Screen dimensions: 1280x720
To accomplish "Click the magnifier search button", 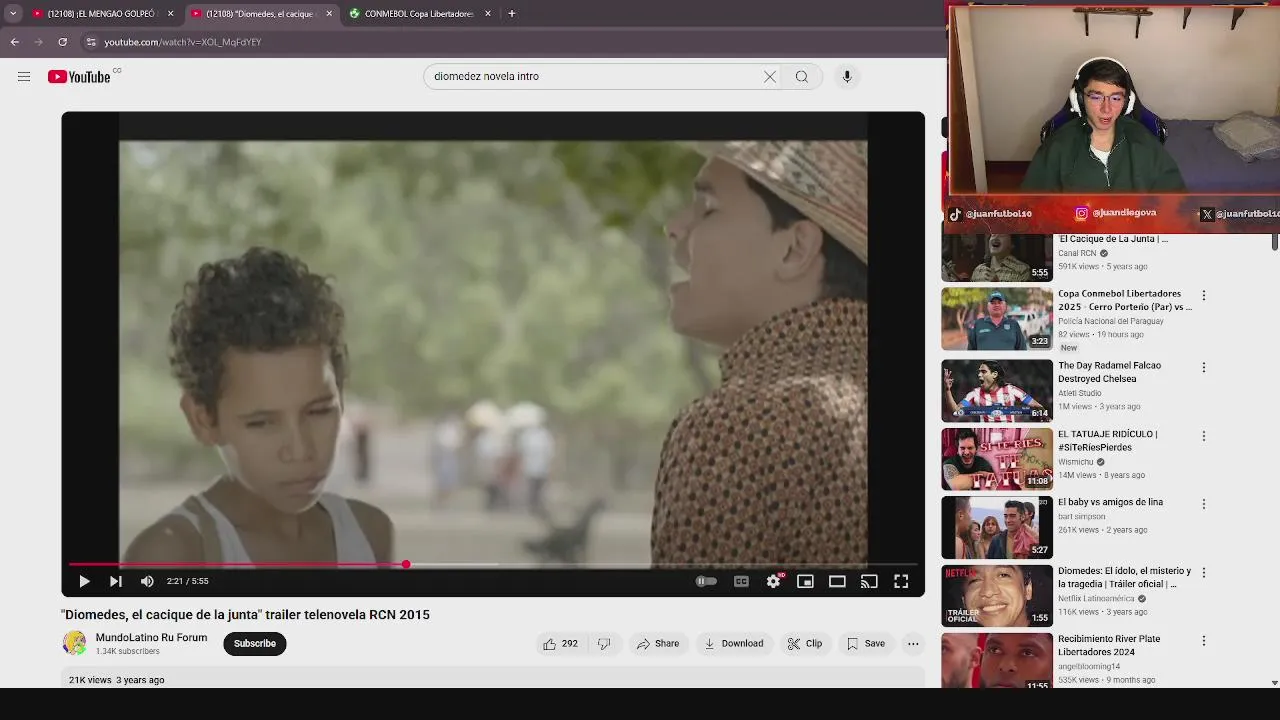I will click(x=802, y=77).
